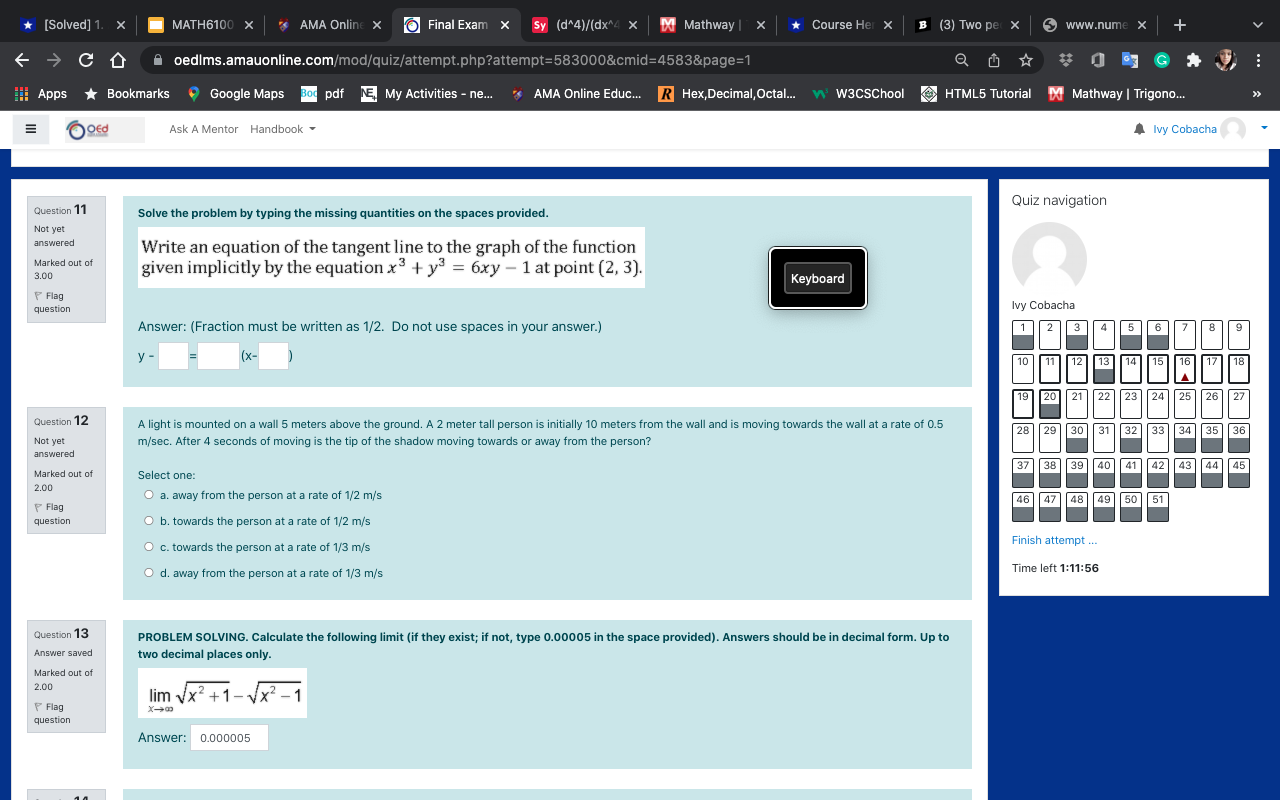
Task: Click Finish attempt link
Action: coord(1054,540)
